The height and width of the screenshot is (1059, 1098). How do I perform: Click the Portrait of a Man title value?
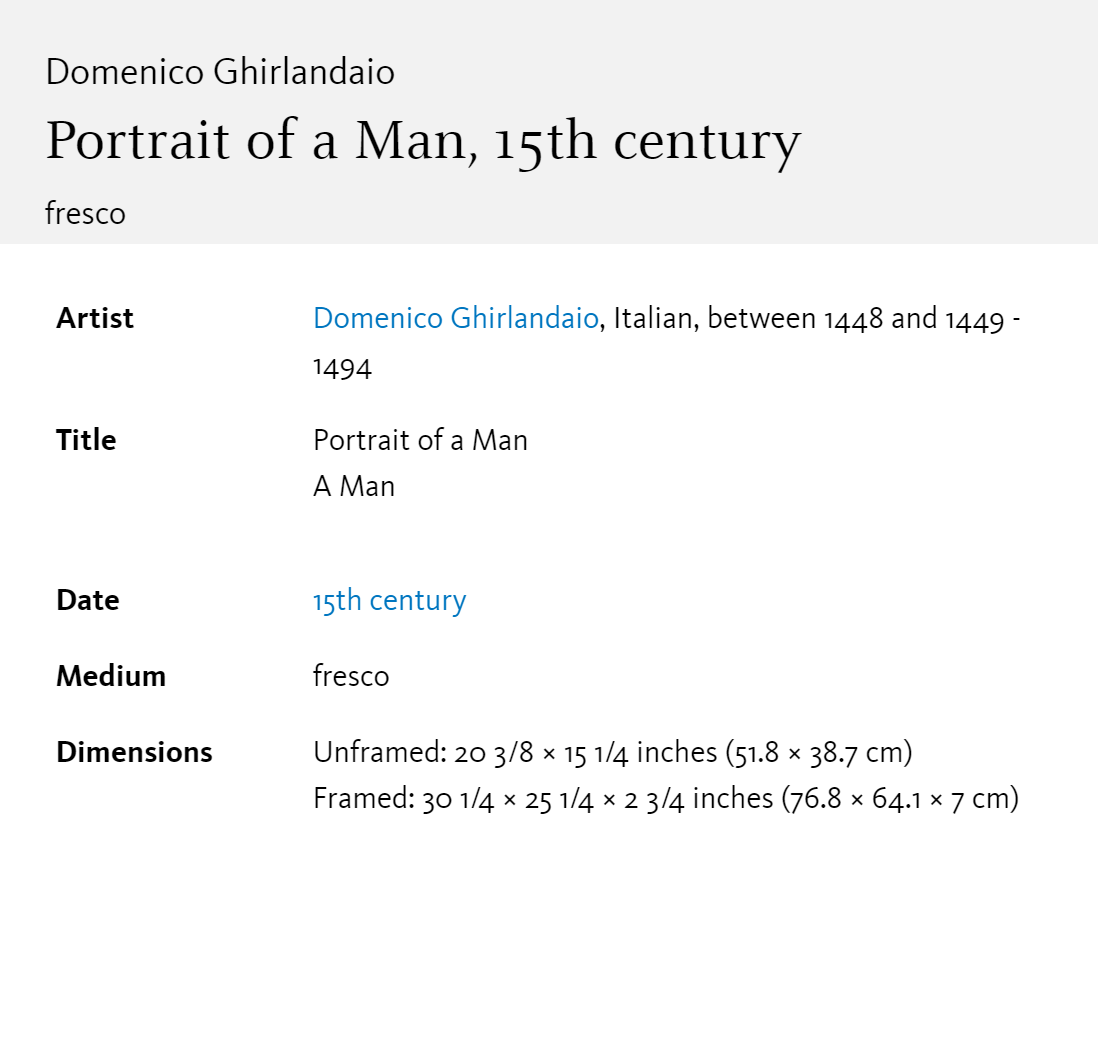tap(420, 441)
